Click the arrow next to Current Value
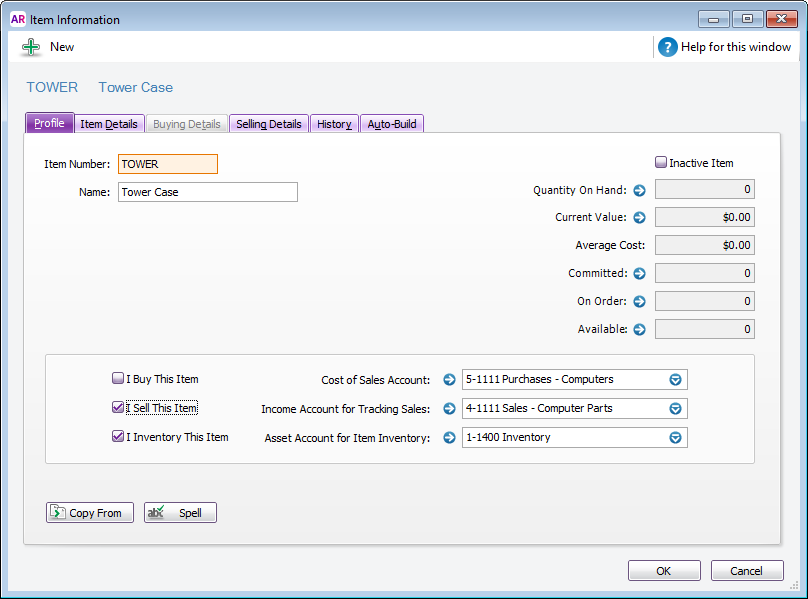This screenshot has height=599, width=808. pyautogui.click(x=640, y=217)
